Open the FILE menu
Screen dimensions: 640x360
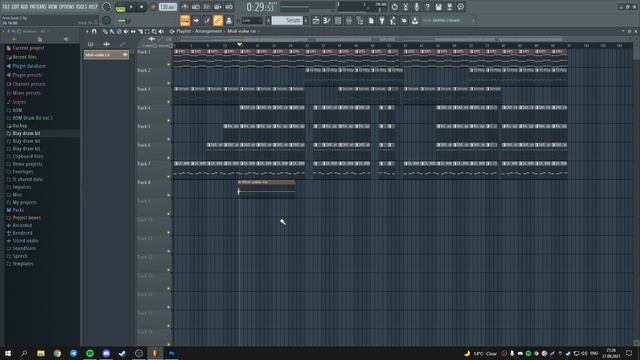click(6, 7)
